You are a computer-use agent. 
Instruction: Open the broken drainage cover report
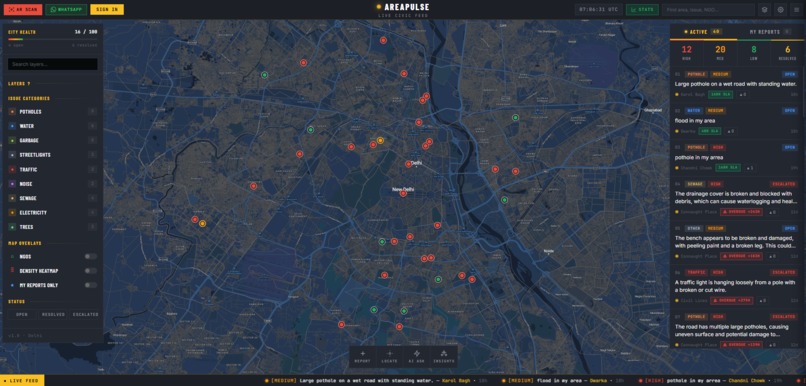736,197
